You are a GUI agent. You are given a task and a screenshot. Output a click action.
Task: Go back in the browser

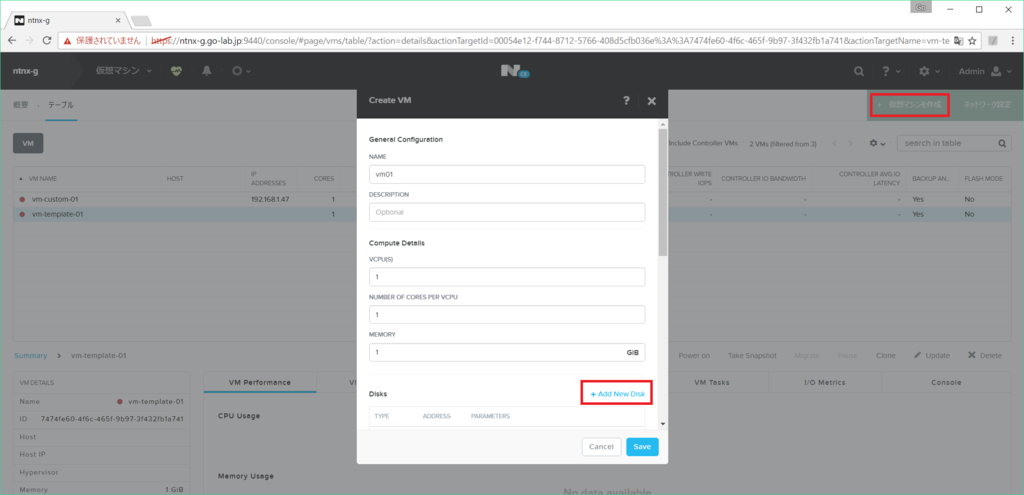tap(12, 40)
